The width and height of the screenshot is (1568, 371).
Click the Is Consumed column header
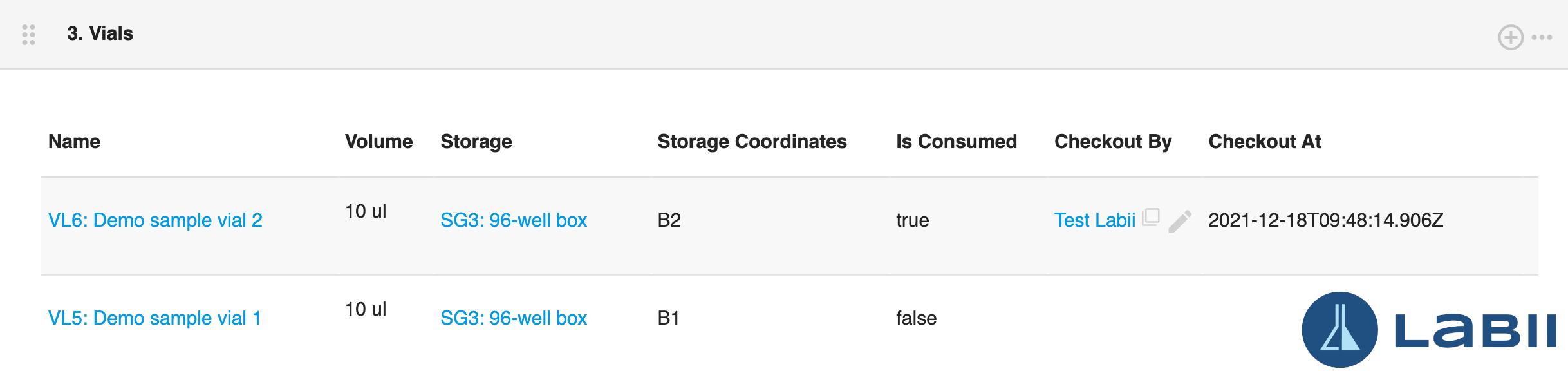(957, 142)
